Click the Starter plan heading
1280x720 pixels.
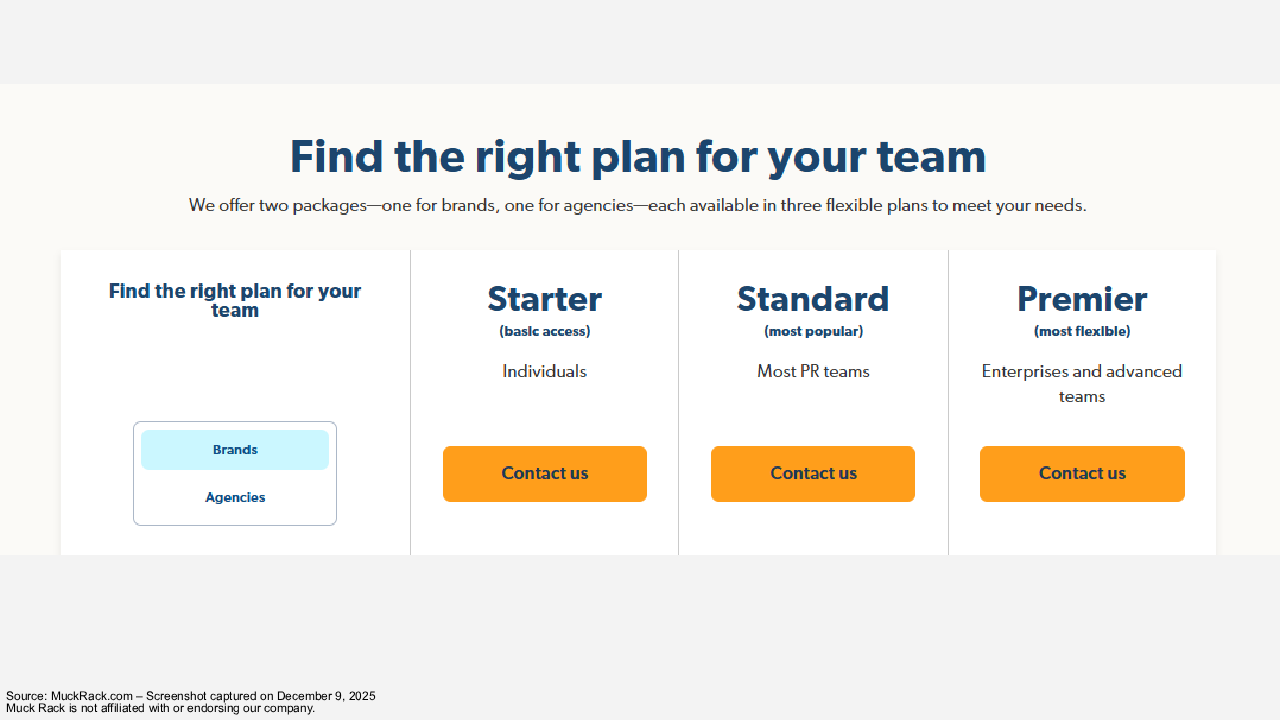[x=545, y=299]
